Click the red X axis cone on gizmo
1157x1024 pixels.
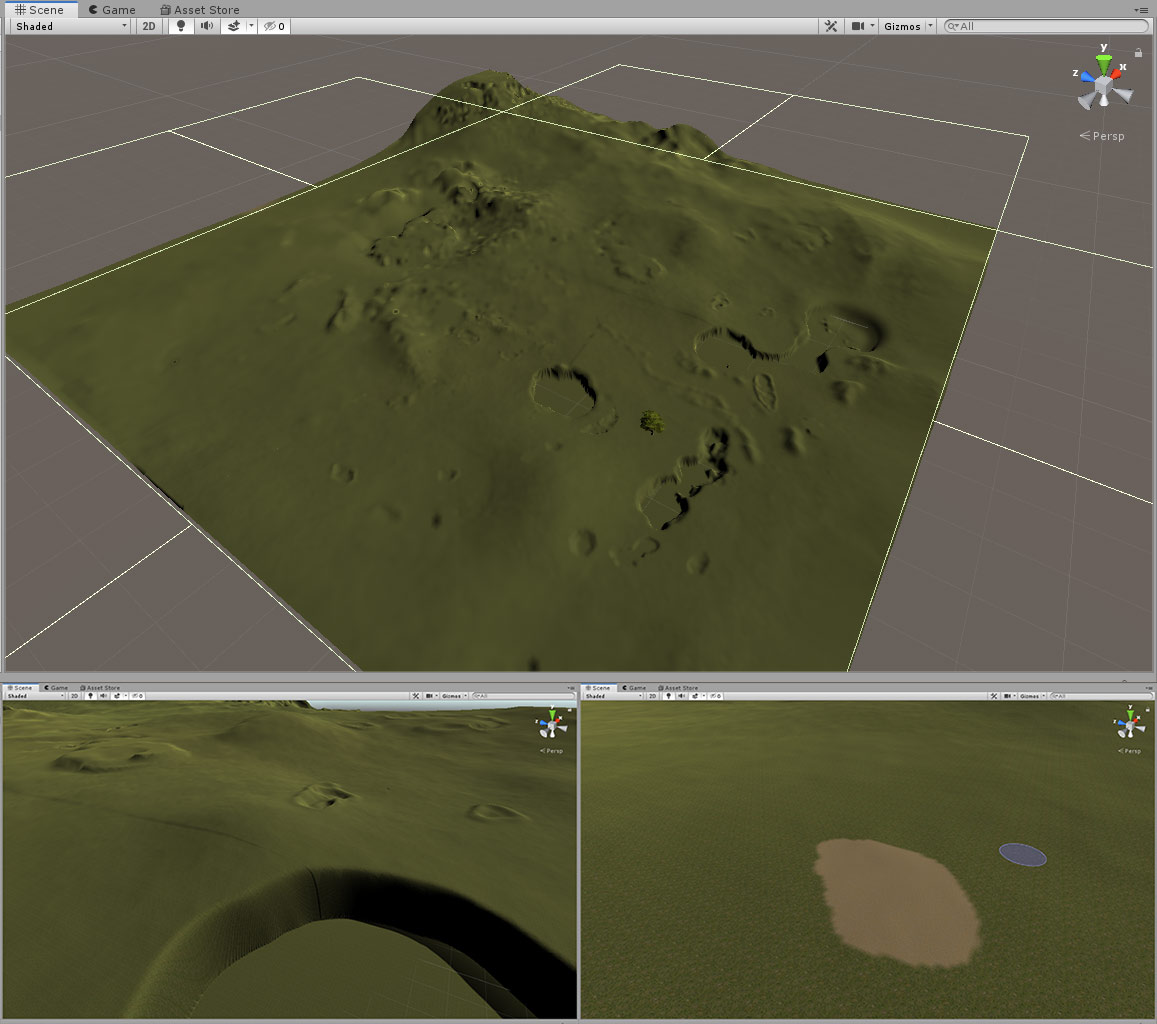1117,73
